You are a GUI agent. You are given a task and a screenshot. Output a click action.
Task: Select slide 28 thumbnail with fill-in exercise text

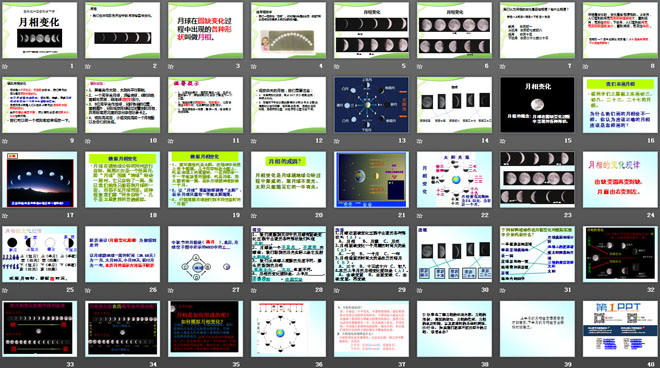[x=288, y=254]
